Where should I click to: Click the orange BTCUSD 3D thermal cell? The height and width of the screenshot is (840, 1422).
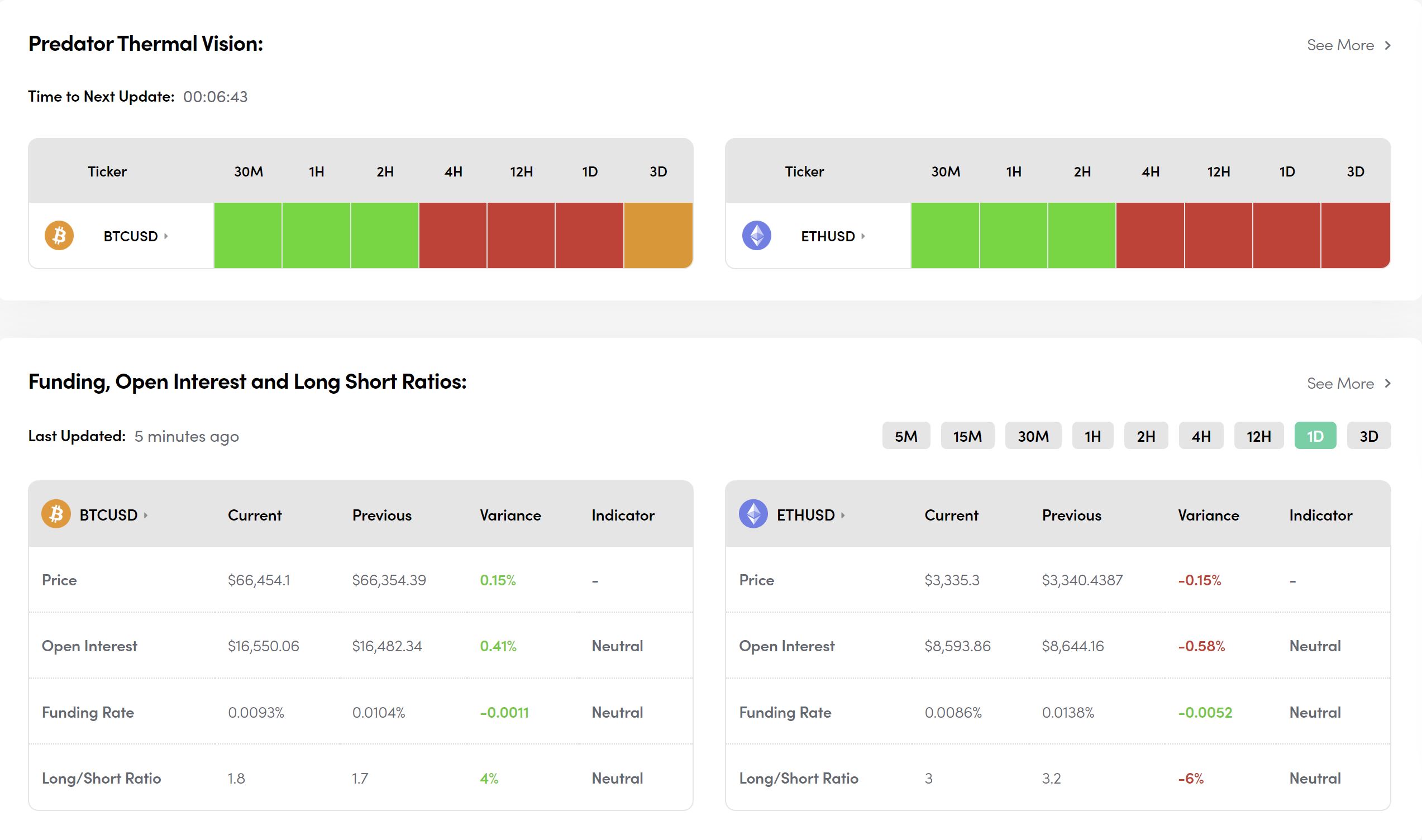(x=658, y=236)
